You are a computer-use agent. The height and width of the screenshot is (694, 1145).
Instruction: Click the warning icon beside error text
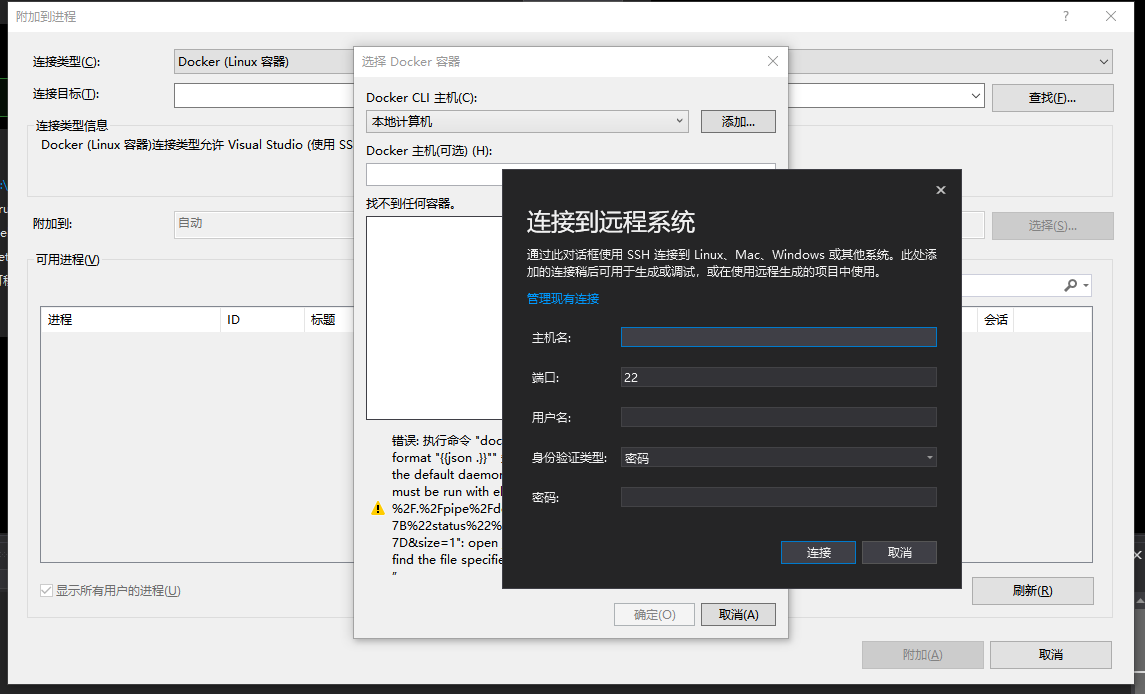pyautogui.click(x=378, y=508)
